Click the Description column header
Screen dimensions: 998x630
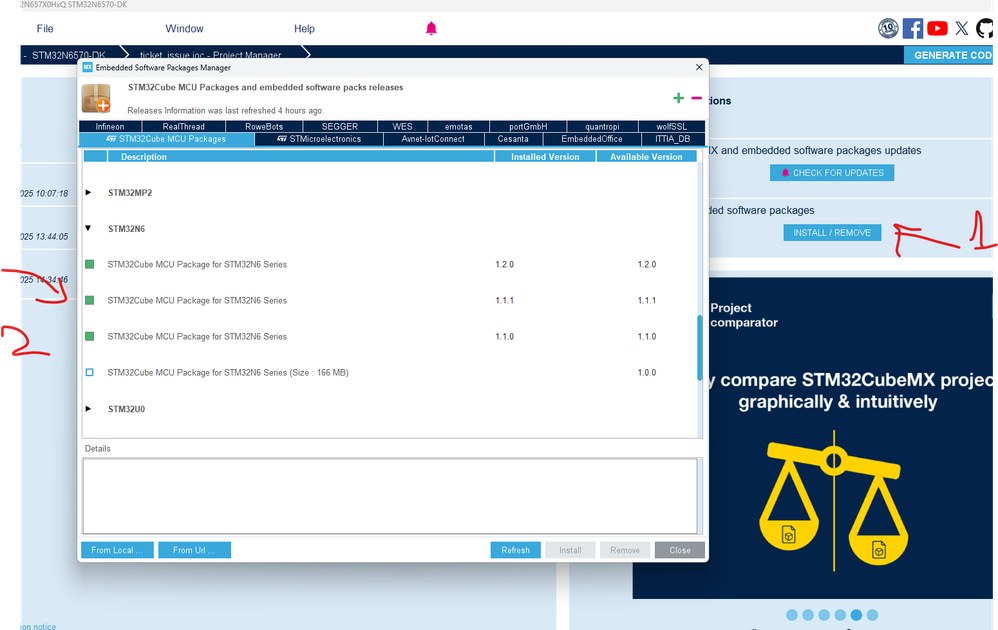coord(301,157)
